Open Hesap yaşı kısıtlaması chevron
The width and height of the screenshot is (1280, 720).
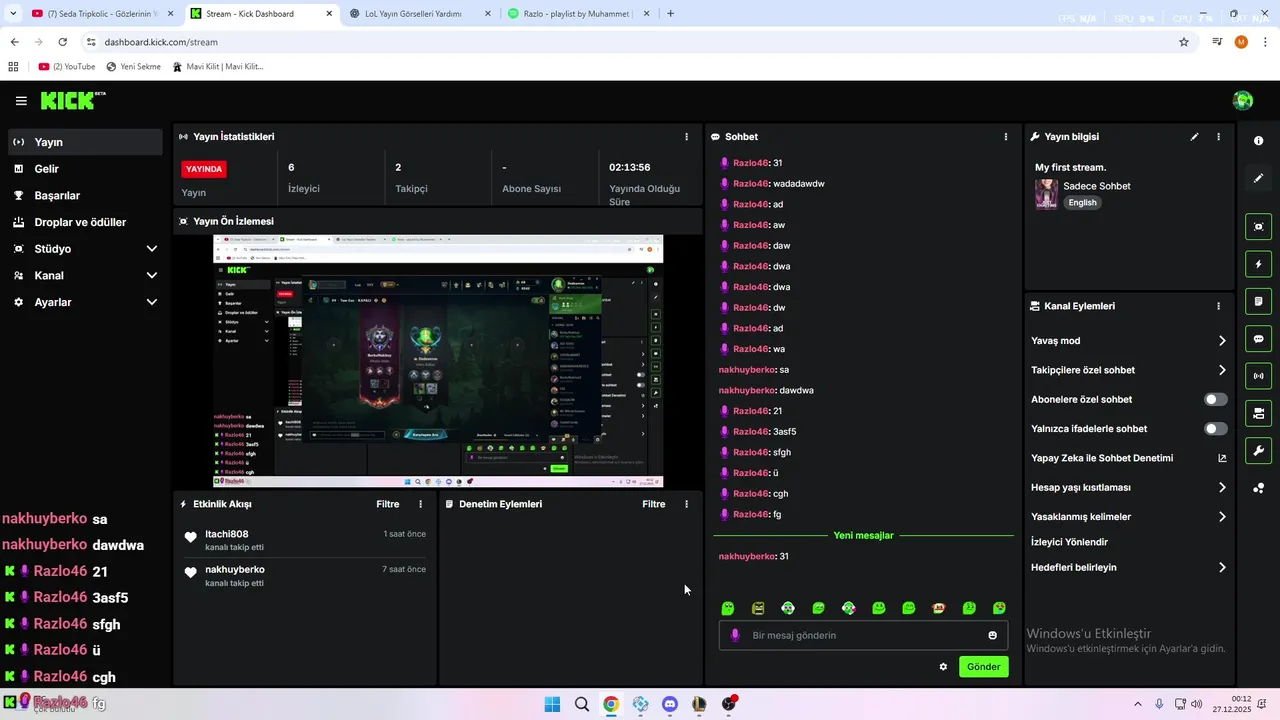(1222, 488)
